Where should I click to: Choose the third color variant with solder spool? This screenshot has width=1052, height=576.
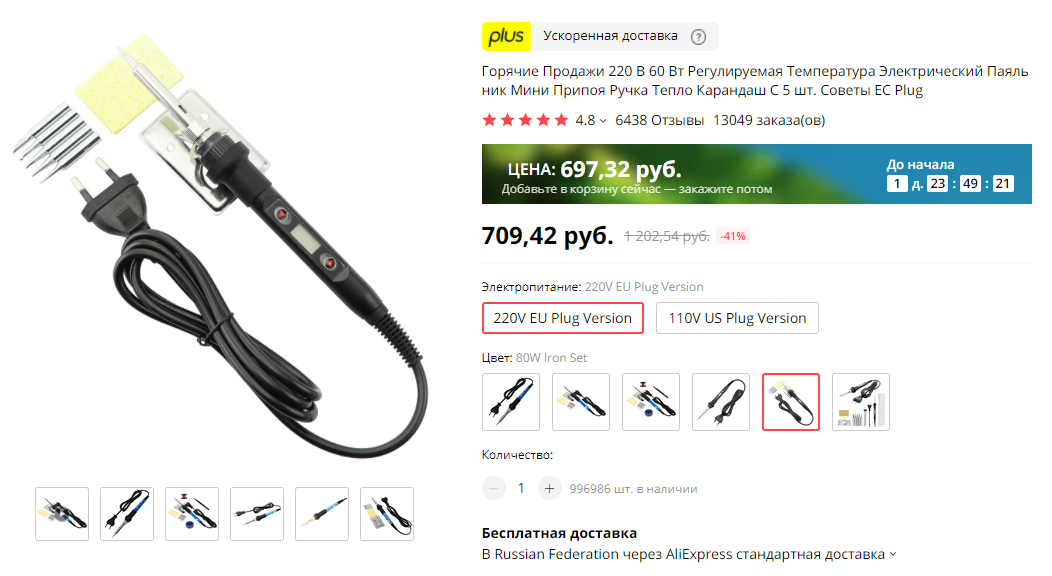tap(651, 402)
